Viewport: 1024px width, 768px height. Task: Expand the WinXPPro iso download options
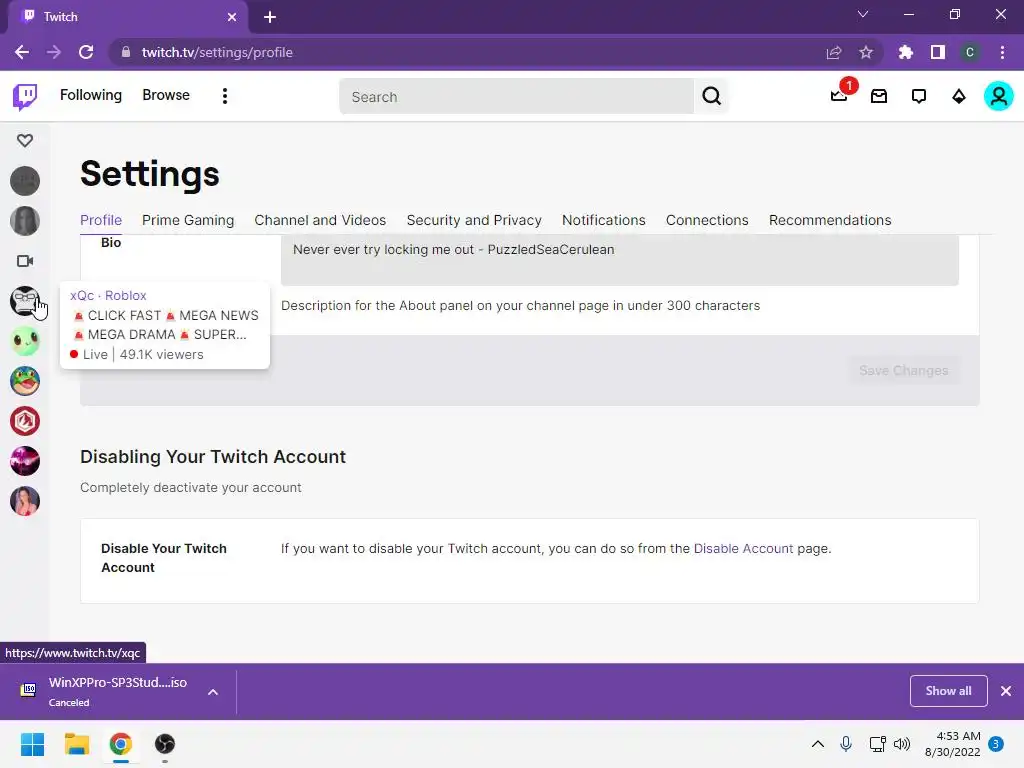[x=213, y=692]
